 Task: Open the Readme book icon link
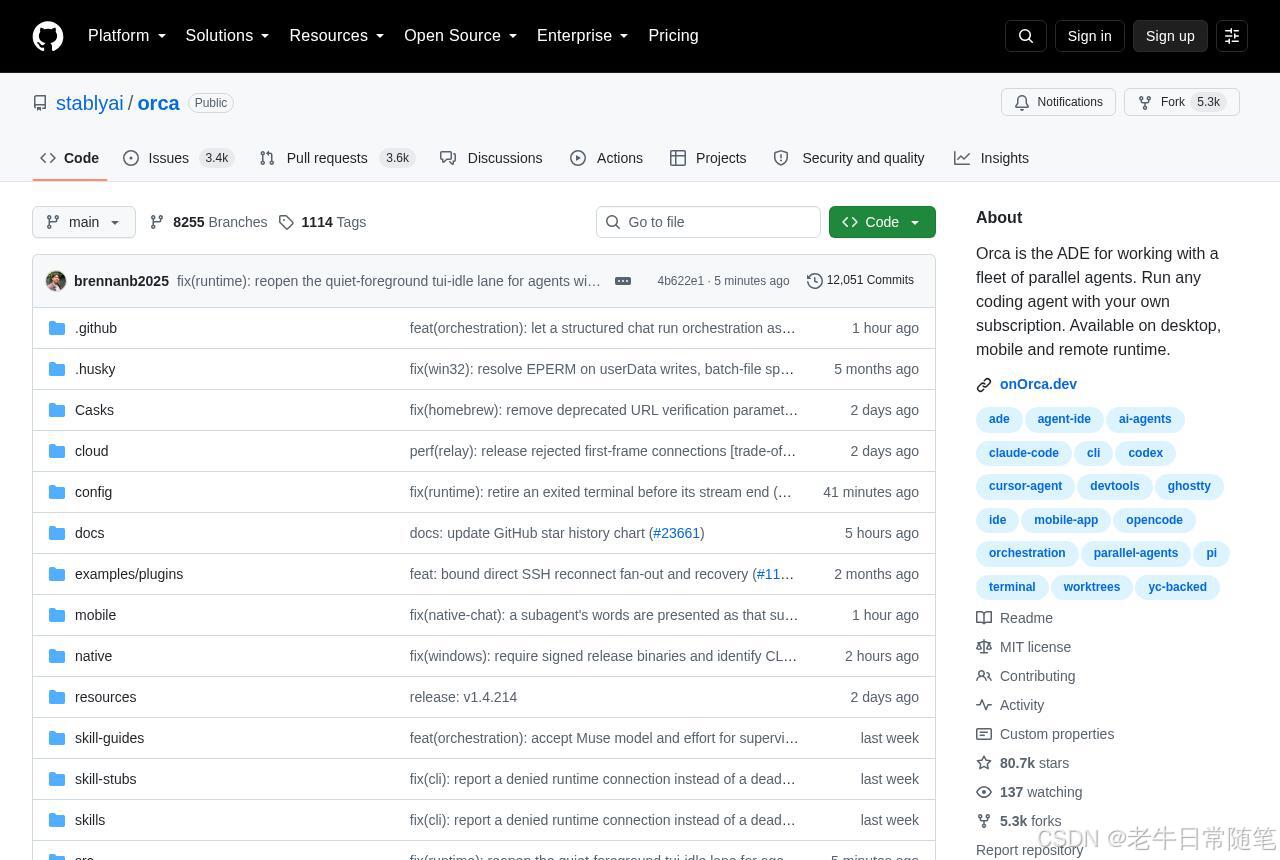tap(984, 618)
